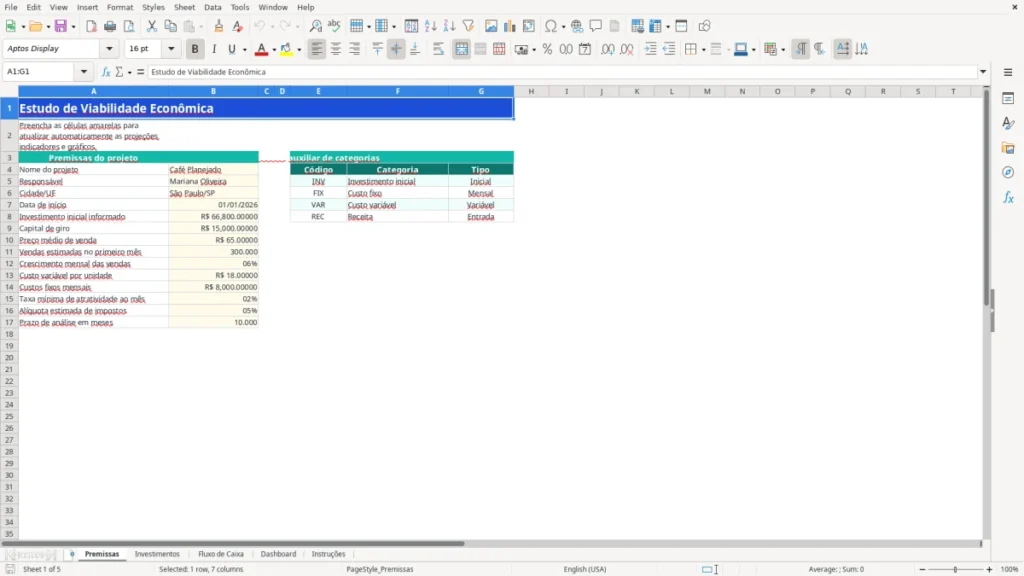Open the Navigator sidebar panel
1024x576 pixels.
coord(1008,172)
